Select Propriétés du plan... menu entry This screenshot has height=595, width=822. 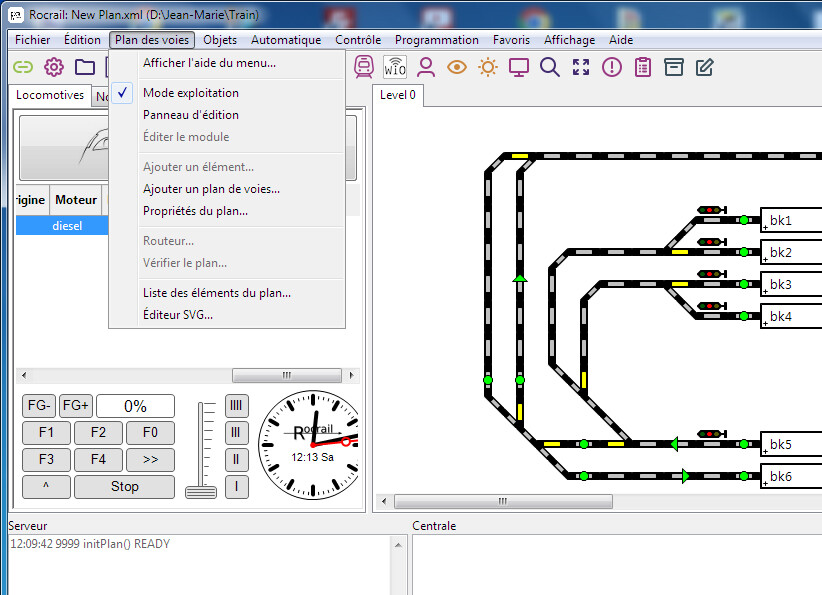click(x=195, y=211)
